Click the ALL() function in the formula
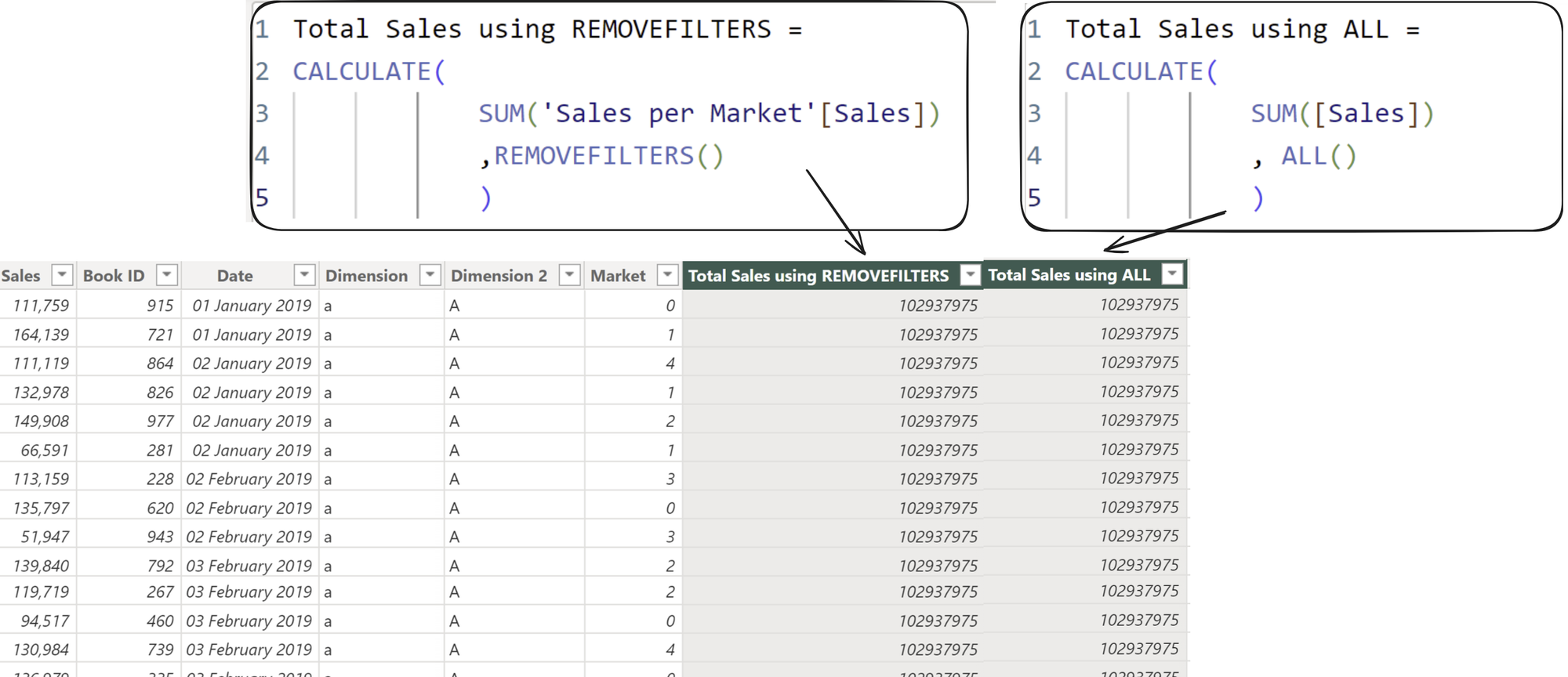This screenshot has width=1568, height=677. pyautogui.click(x=1318, y=156)
